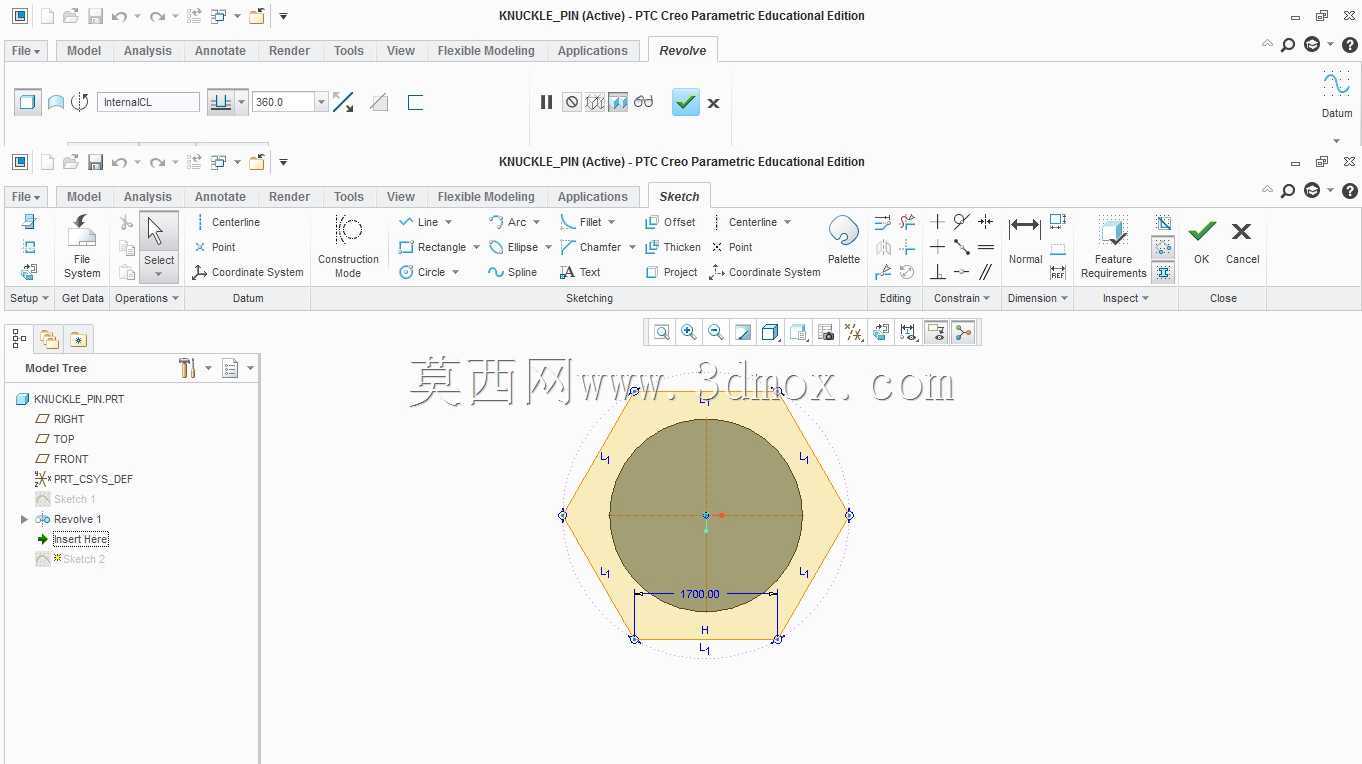Cancel the sketch with the Cancel button
Screen dimensions: 1362x764
pos(1242,242)
